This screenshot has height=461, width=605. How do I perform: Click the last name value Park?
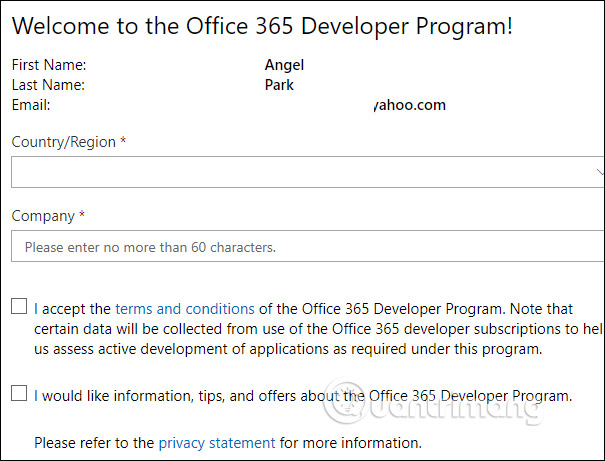coord(279,85)
